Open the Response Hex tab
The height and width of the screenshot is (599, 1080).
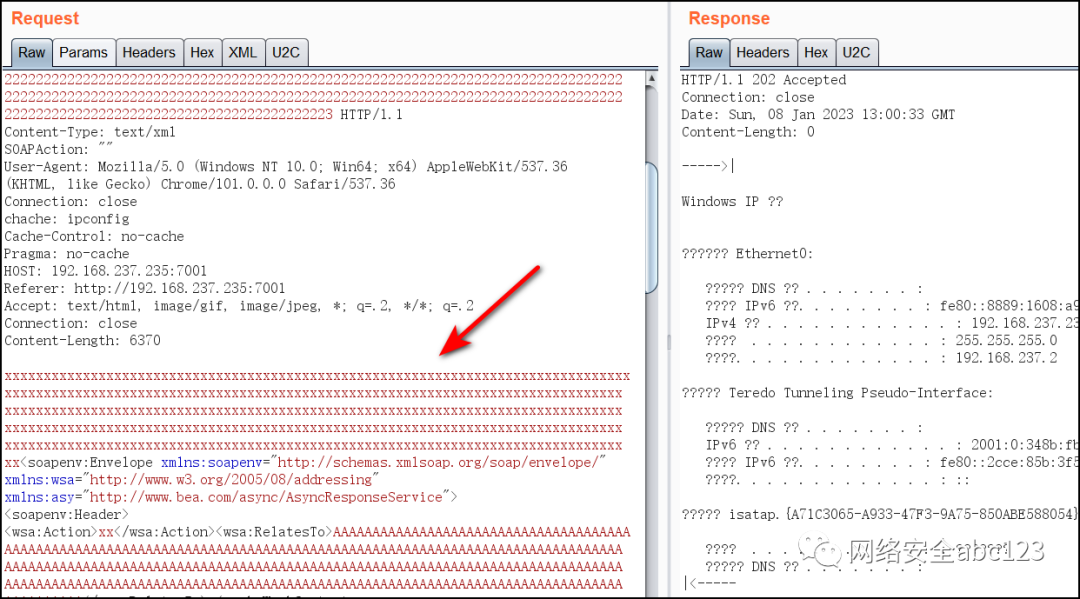point(816,53)
